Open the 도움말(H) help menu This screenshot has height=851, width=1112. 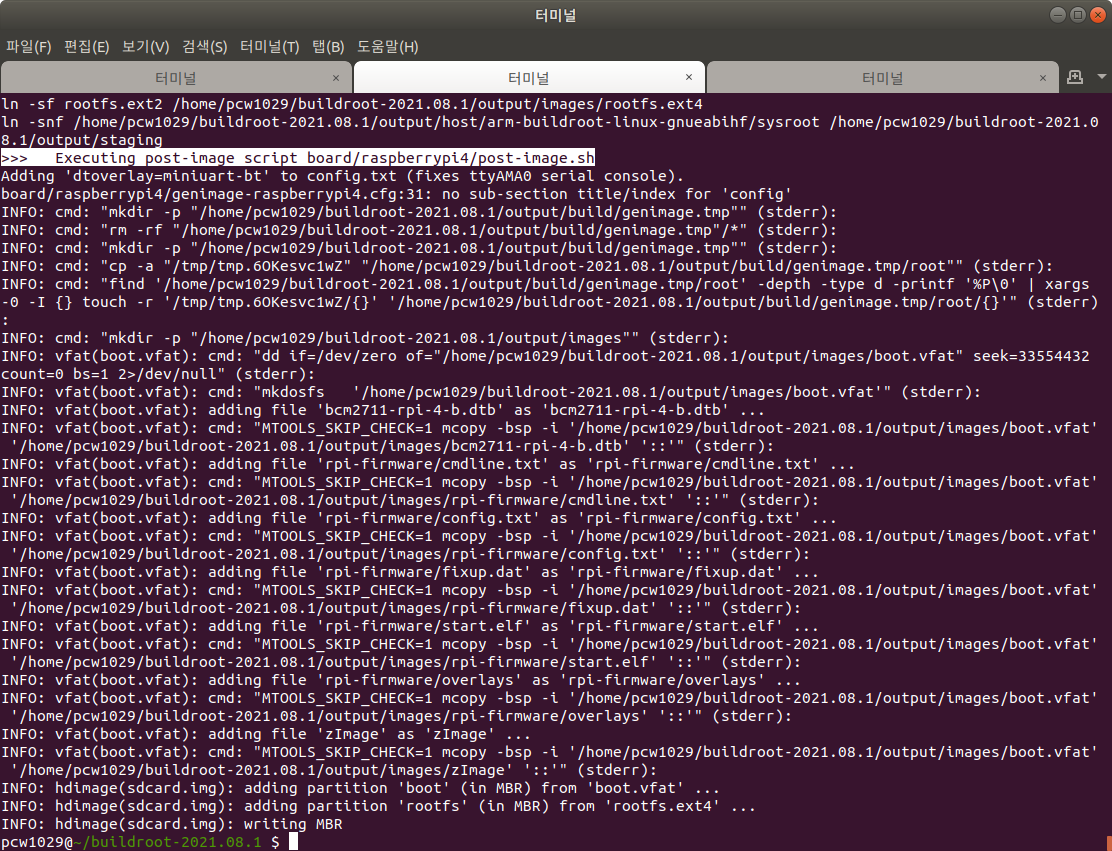(x=387, y=46)
